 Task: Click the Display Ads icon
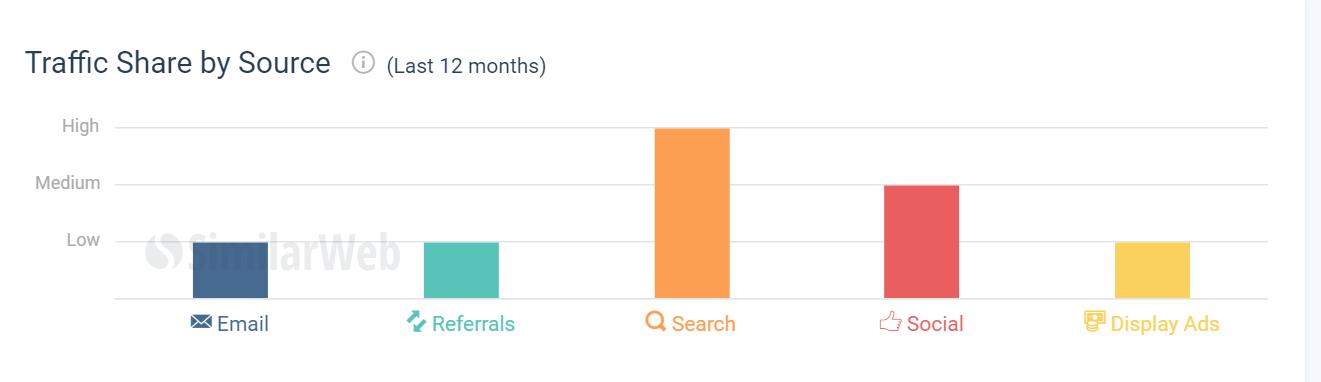1095,321
